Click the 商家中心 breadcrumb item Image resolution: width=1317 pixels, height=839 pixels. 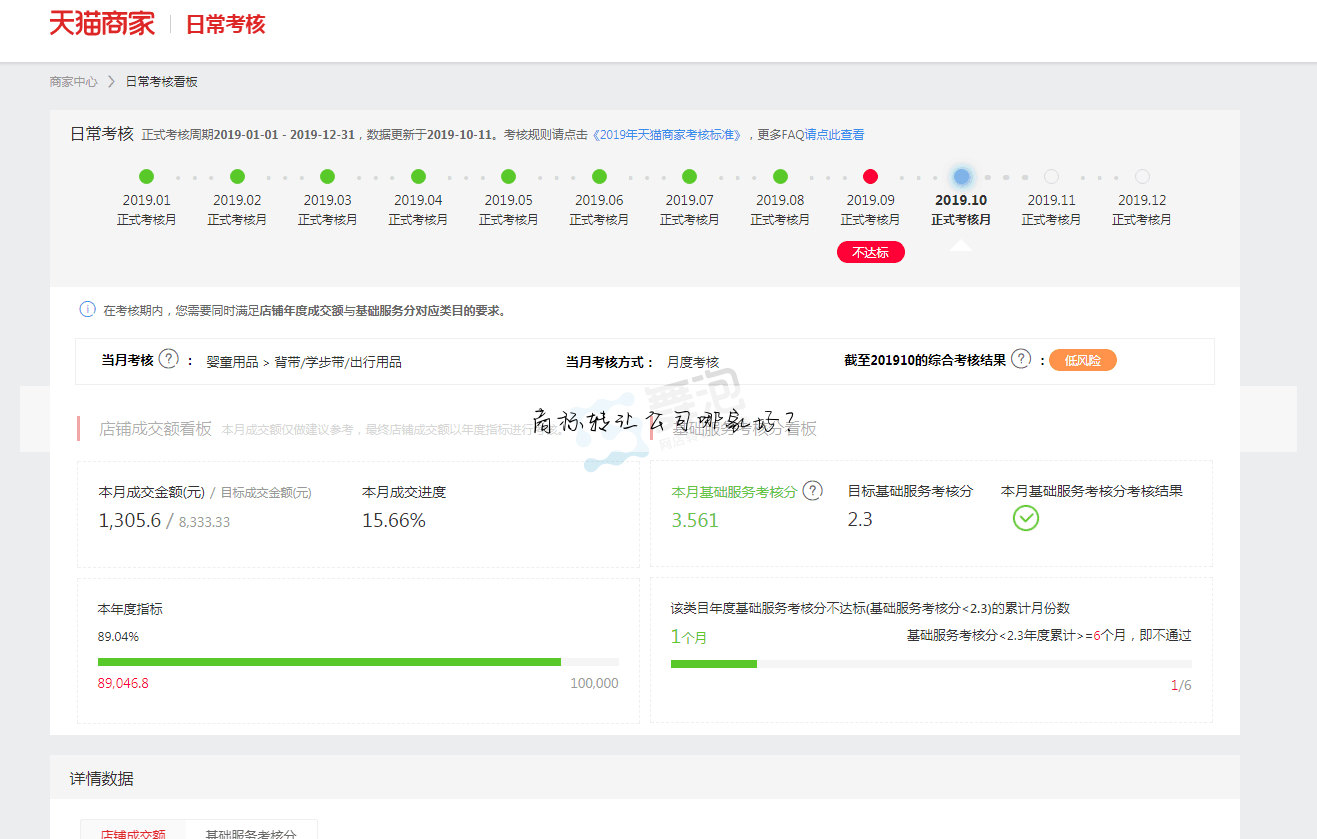point(72,81)
